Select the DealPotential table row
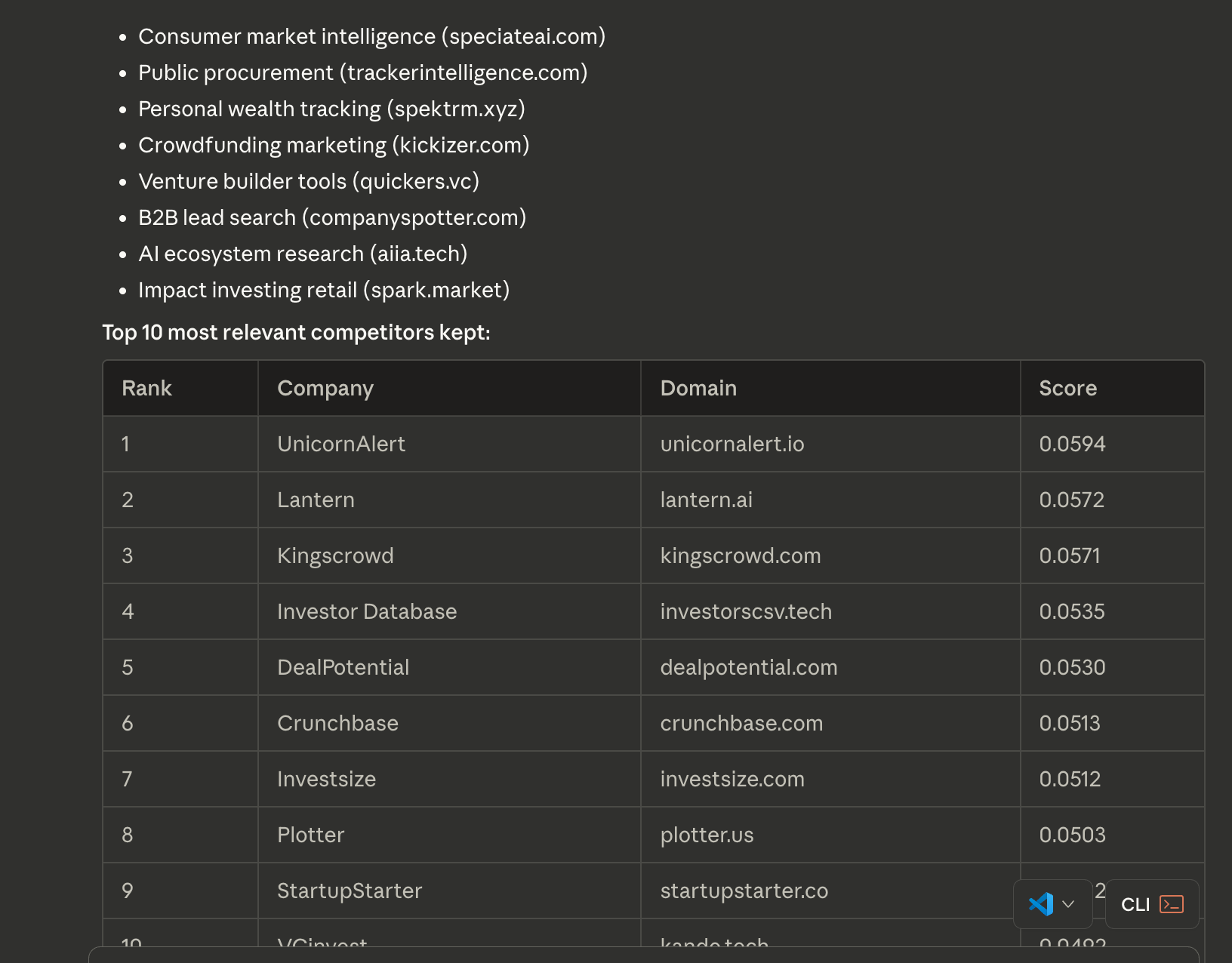Image resolution: width=1232 pixels, height=963 pixels. click(x=343, y=667)
